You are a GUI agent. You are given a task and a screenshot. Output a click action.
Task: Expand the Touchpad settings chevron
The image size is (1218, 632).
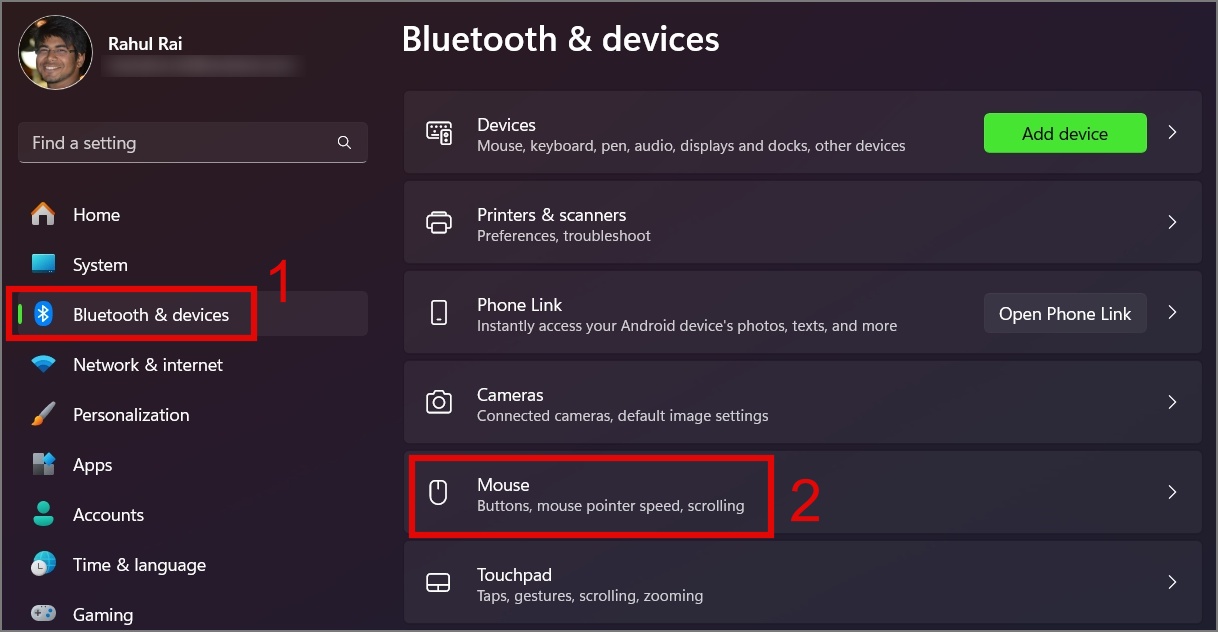point(1172,582)
